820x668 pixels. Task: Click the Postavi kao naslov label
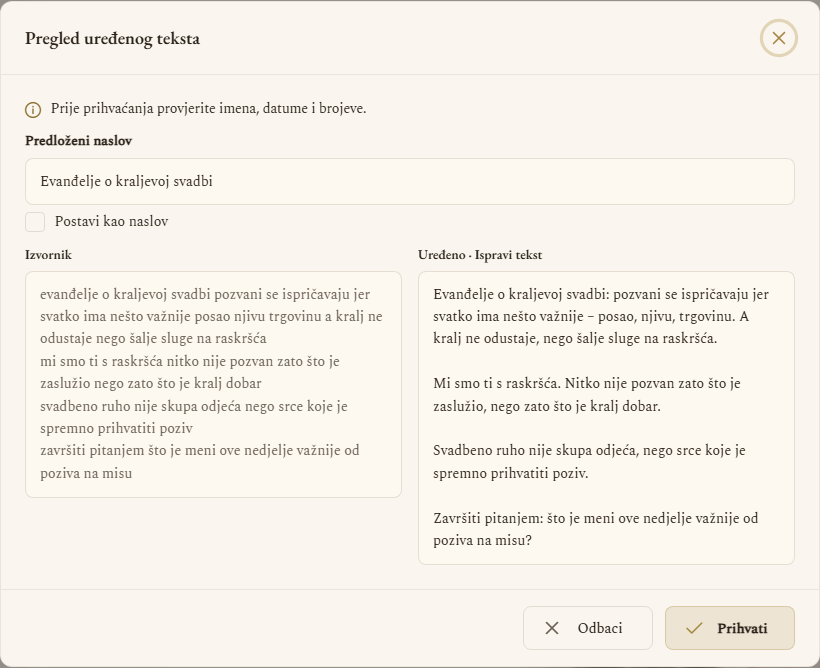coord(111,222)
